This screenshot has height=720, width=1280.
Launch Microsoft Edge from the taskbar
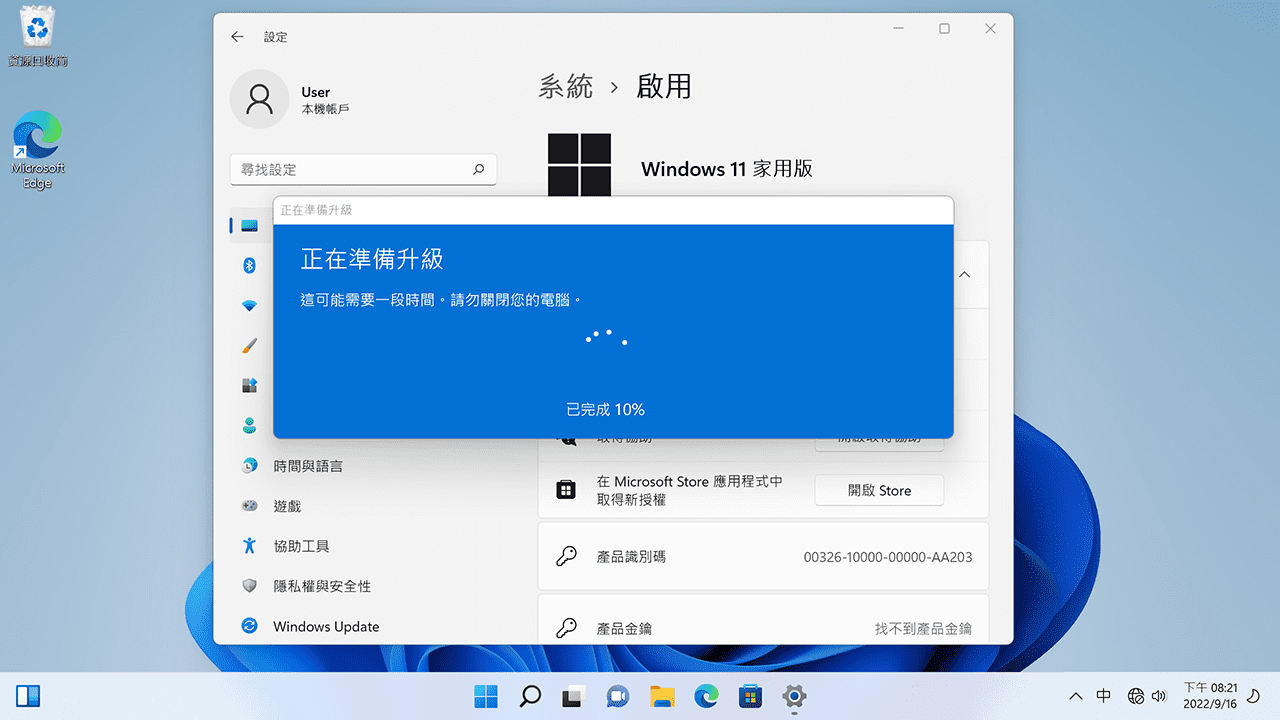point(706,696)
